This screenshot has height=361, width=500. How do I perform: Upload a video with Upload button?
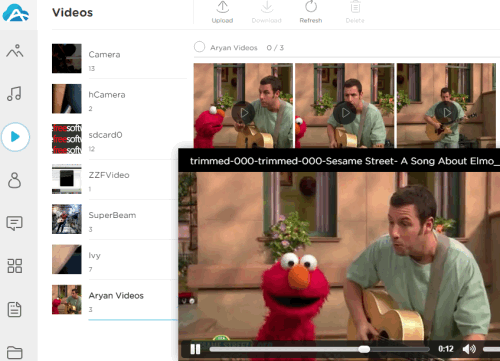[222, 12]
